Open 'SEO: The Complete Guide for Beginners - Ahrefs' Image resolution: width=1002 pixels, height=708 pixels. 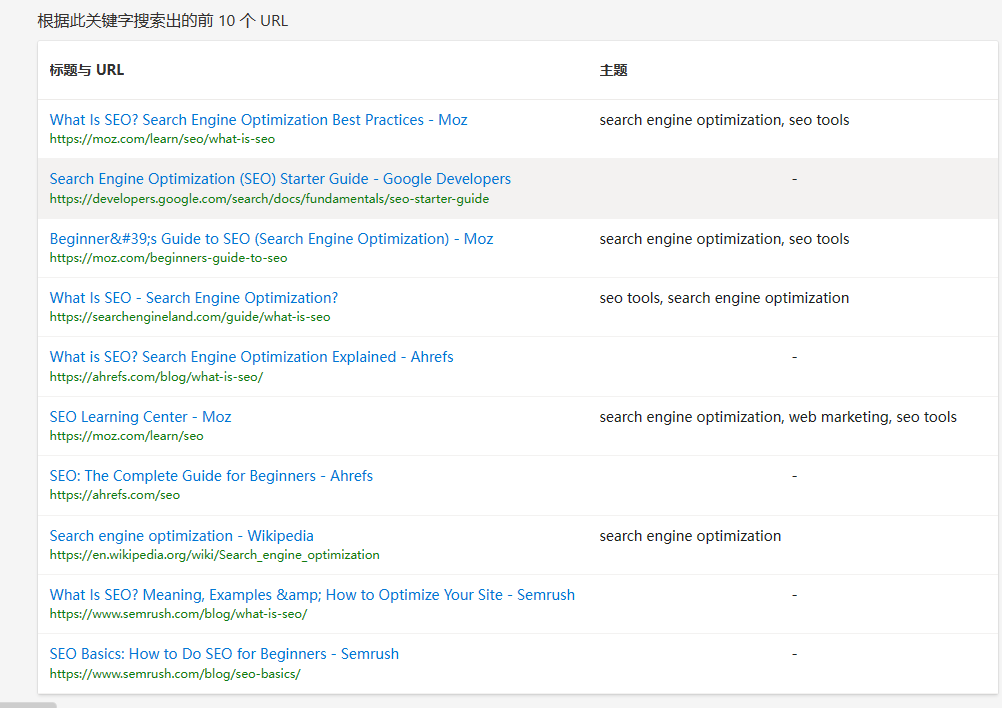pyautogui.click(x=211, y=476)
